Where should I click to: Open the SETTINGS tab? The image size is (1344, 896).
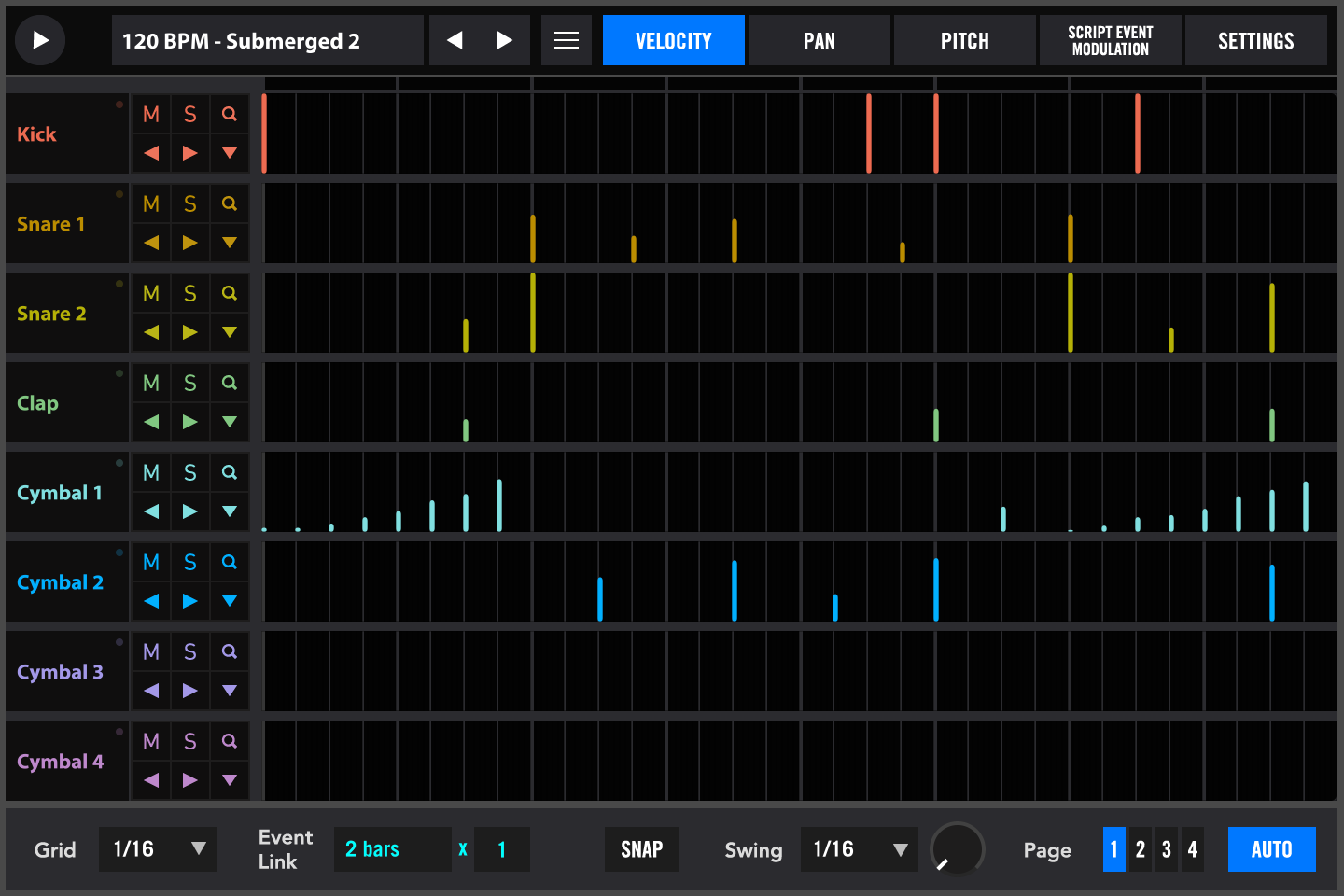tap(1255, 40)
